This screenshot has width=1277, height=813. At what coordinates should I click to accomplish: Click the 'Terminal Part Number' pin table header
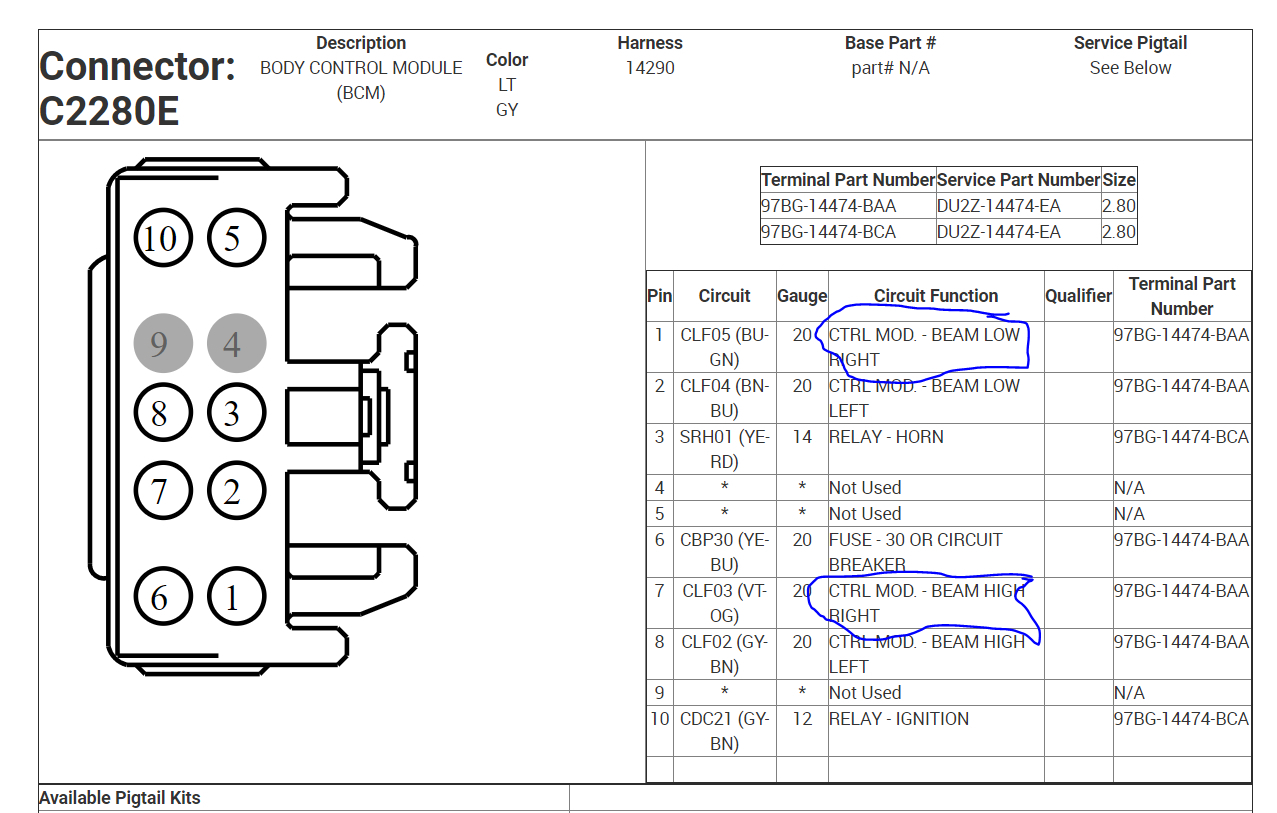1182,296
